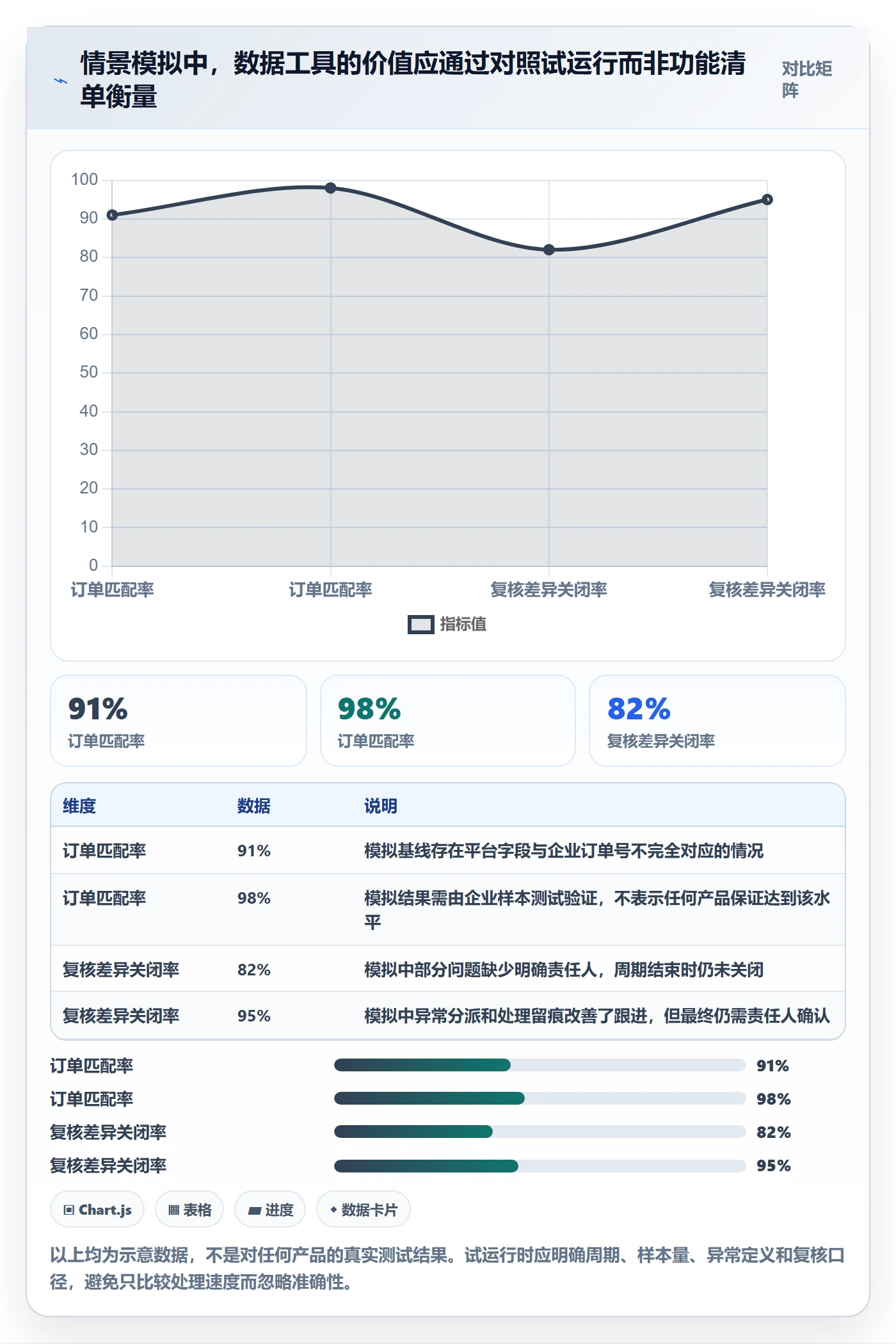Click the bar icon in 进度 chip

(255, 1211)
